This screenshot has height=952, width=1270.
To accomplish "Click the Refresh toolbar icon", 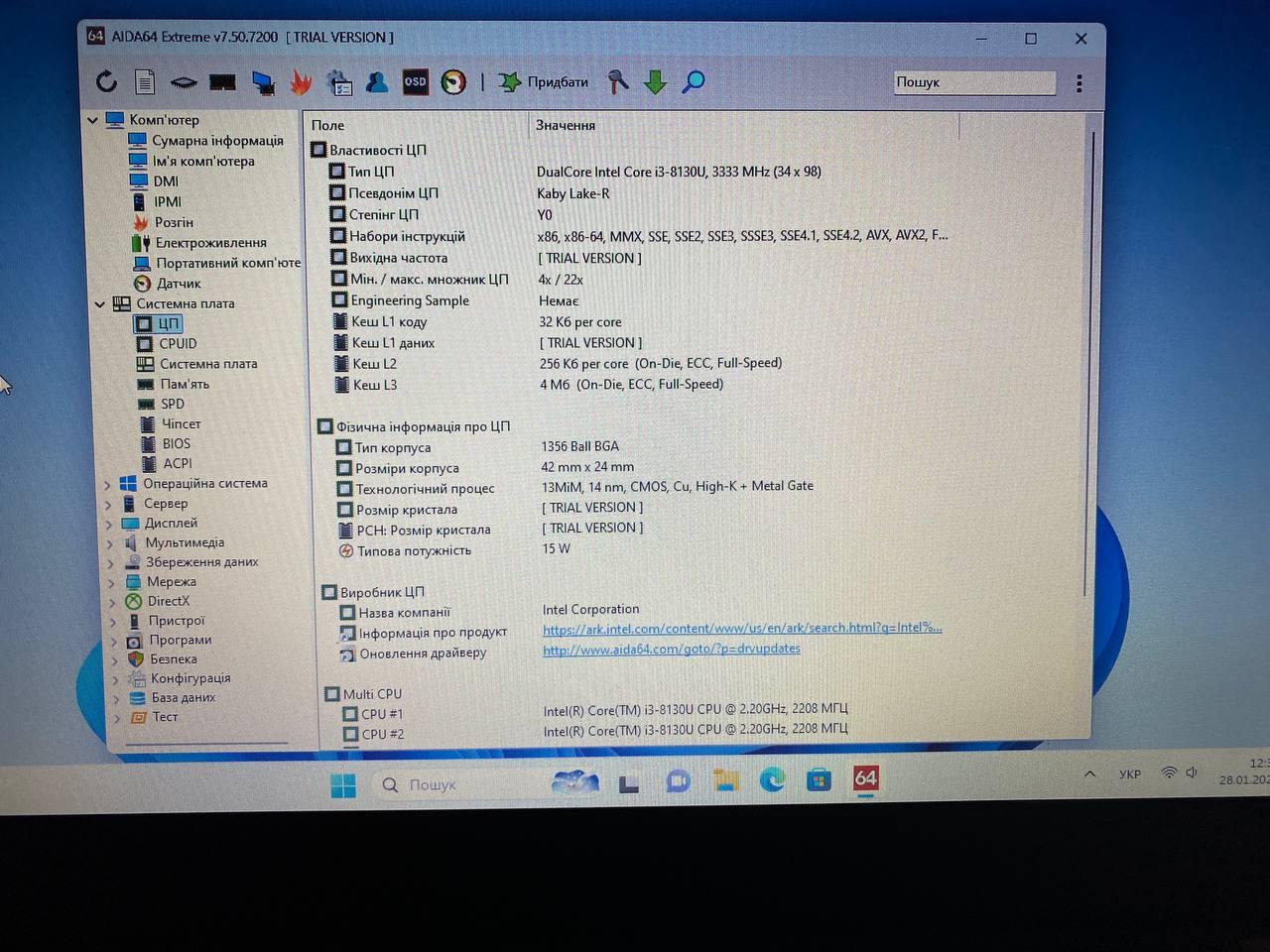I will point(106,82).
